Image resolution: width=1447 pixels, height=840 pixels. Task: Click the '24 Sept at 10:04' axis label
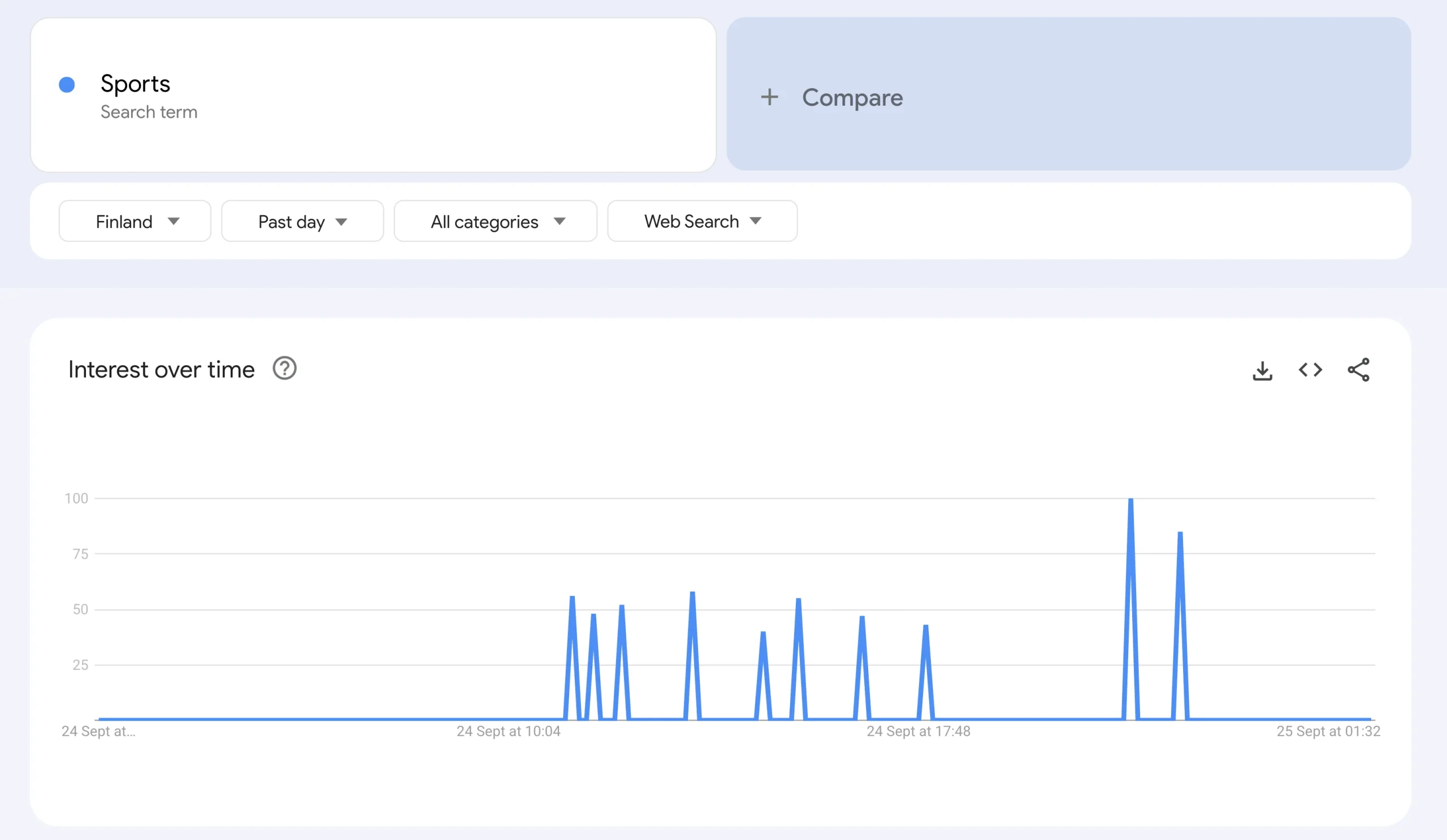(508, 731)
